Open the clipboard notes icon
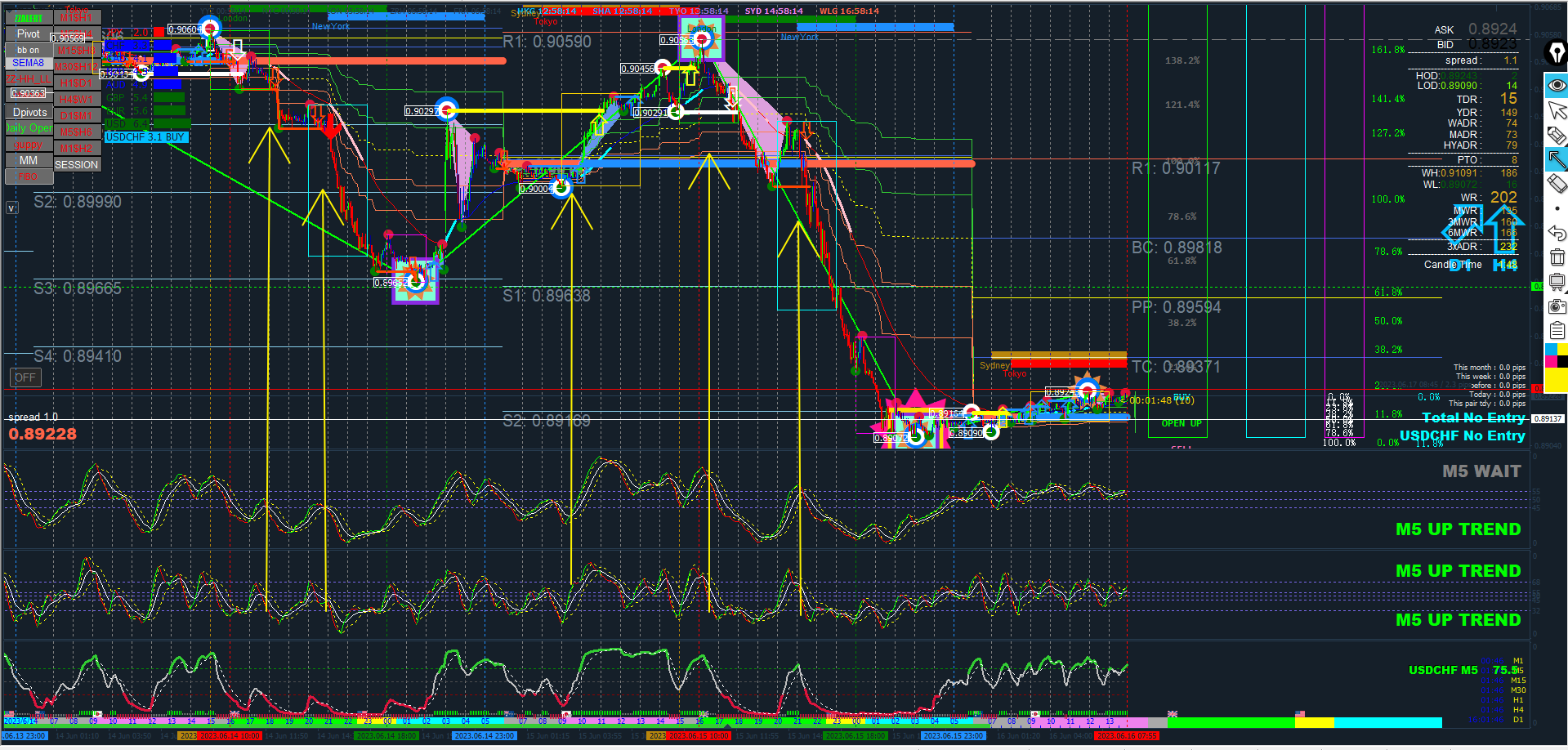1568x750 pixels. (1557, 331)
